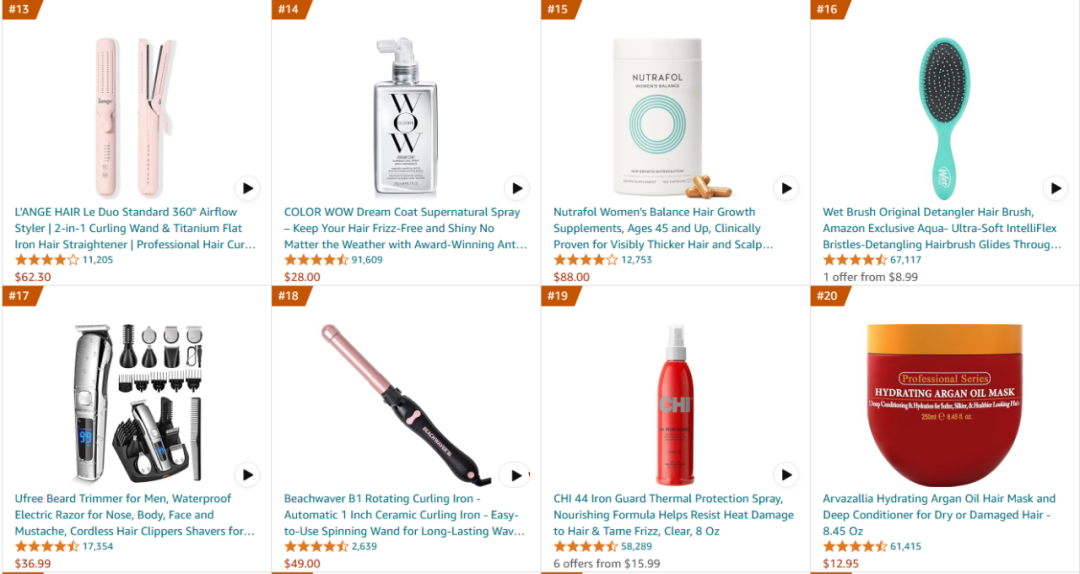Click the $49.00 Beachwaver price
Image resolution: width=1080 pixels, height=574 pixels.
click(x=302, y=564)
